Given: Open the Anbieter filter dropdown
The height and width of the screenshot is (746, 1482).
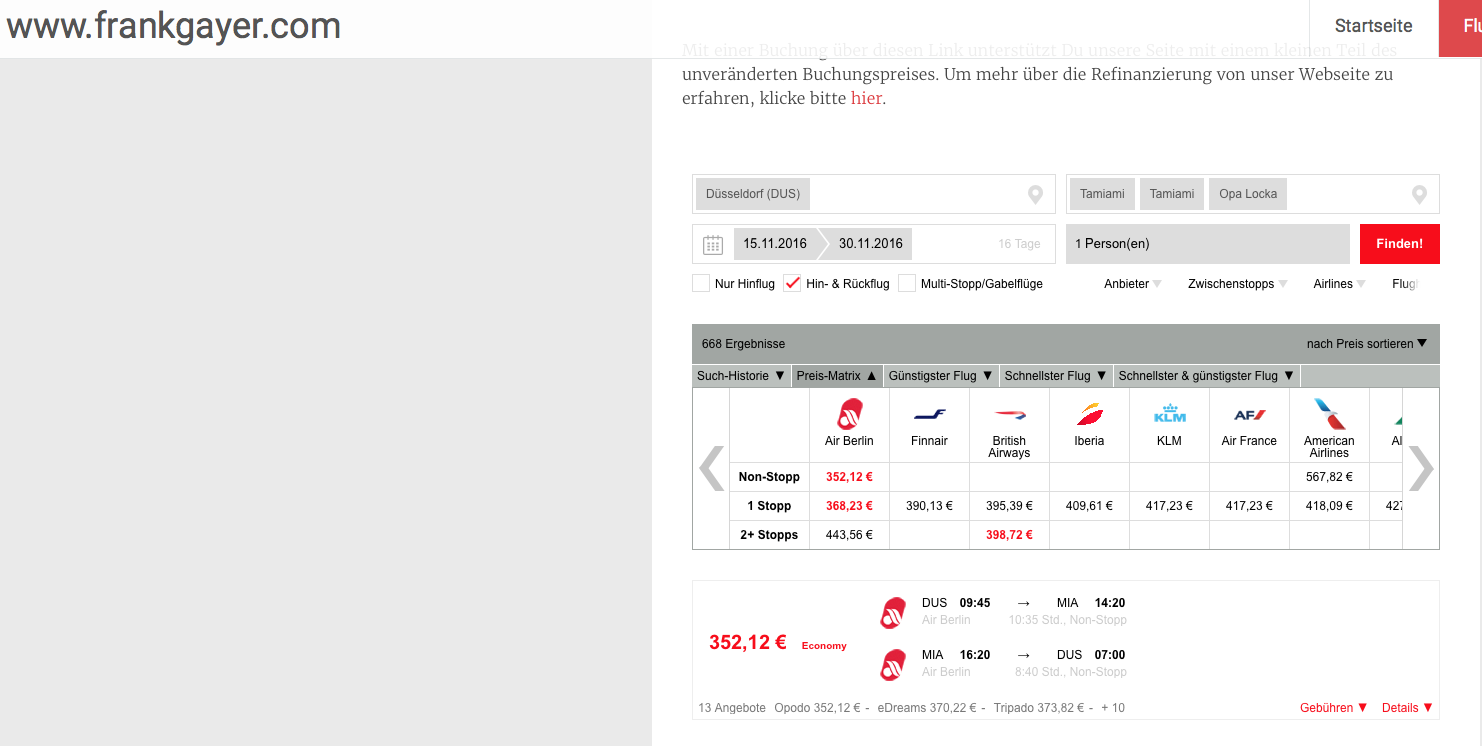Looking at the screenshot, I should coord(1132,284).
